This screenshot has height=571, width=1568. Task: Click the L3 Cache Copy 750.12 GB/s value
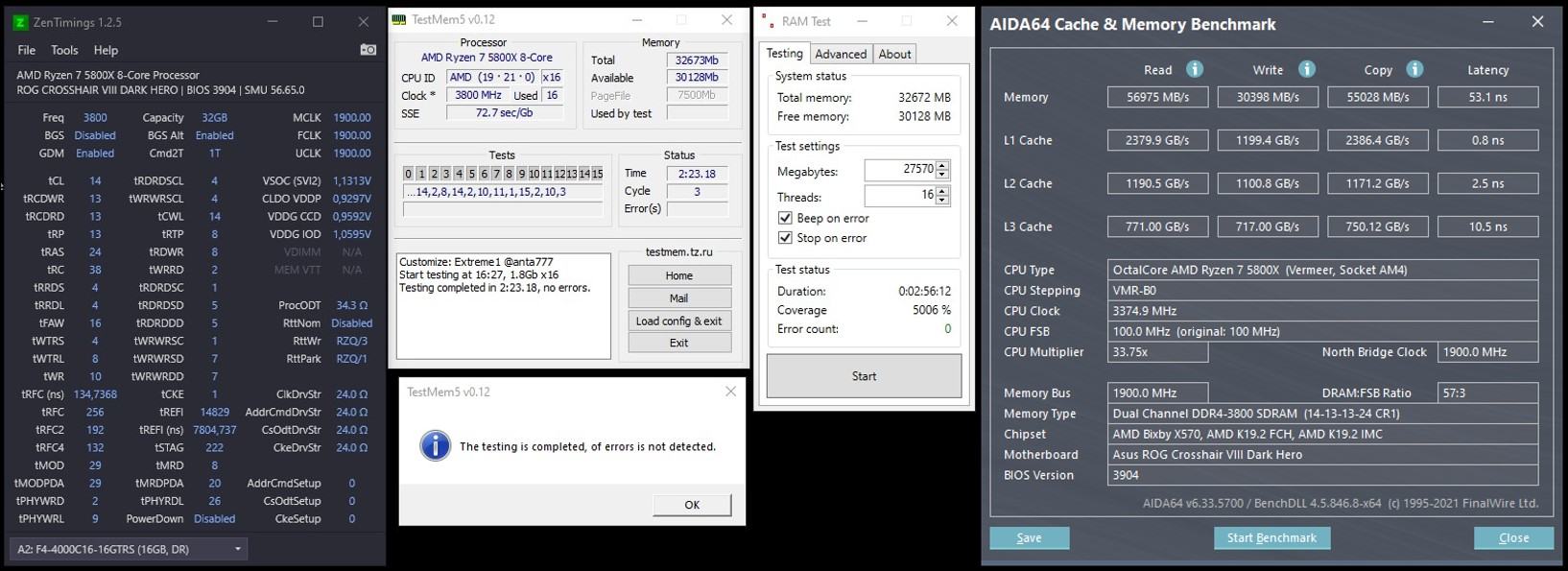(1378, 226)
